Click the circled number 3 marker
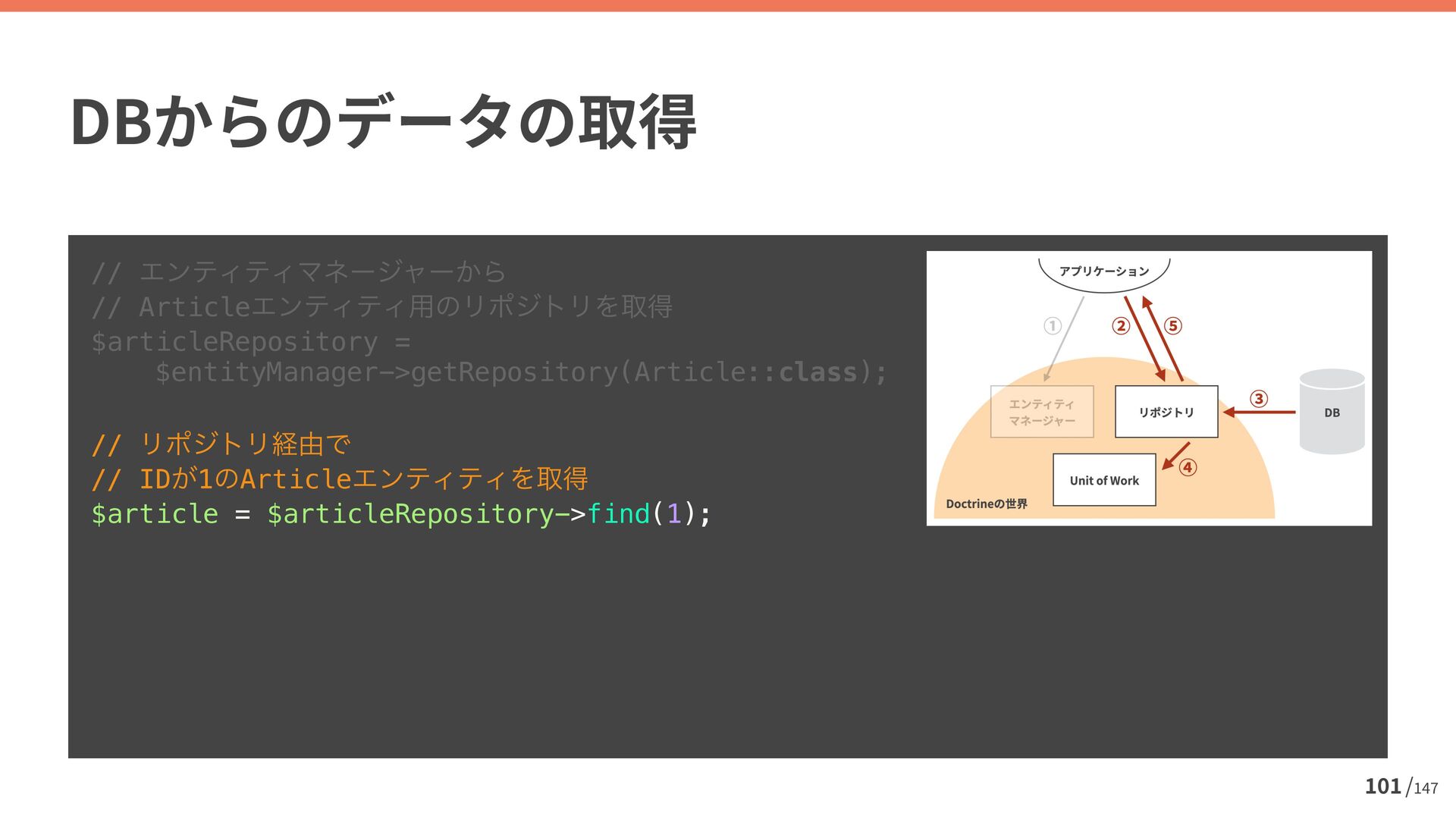This screenshot has width=1456, height=819. [1258, 399]
